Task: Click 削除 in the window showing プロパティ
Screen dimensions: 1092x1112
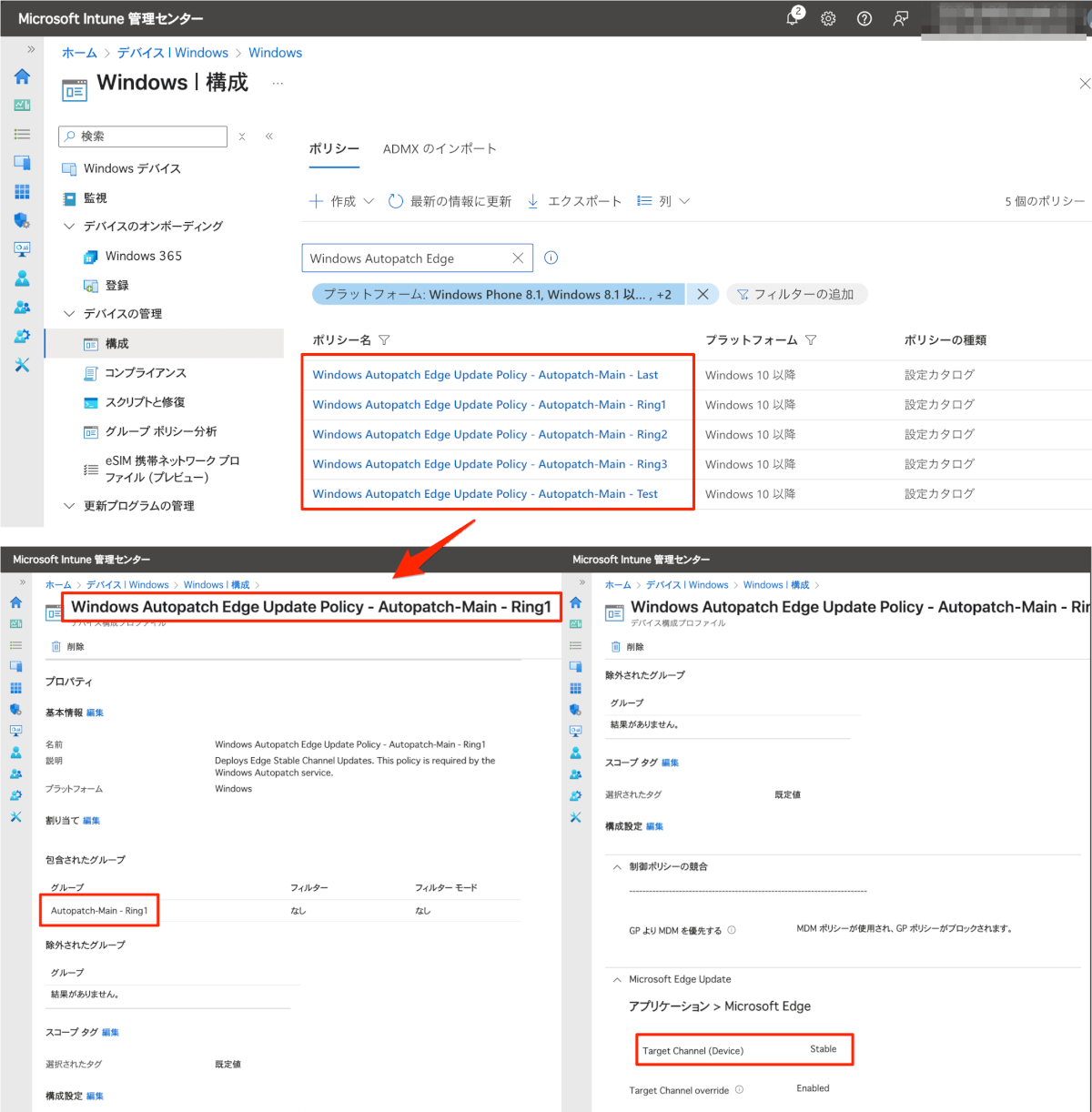Action: coord(68,647)
